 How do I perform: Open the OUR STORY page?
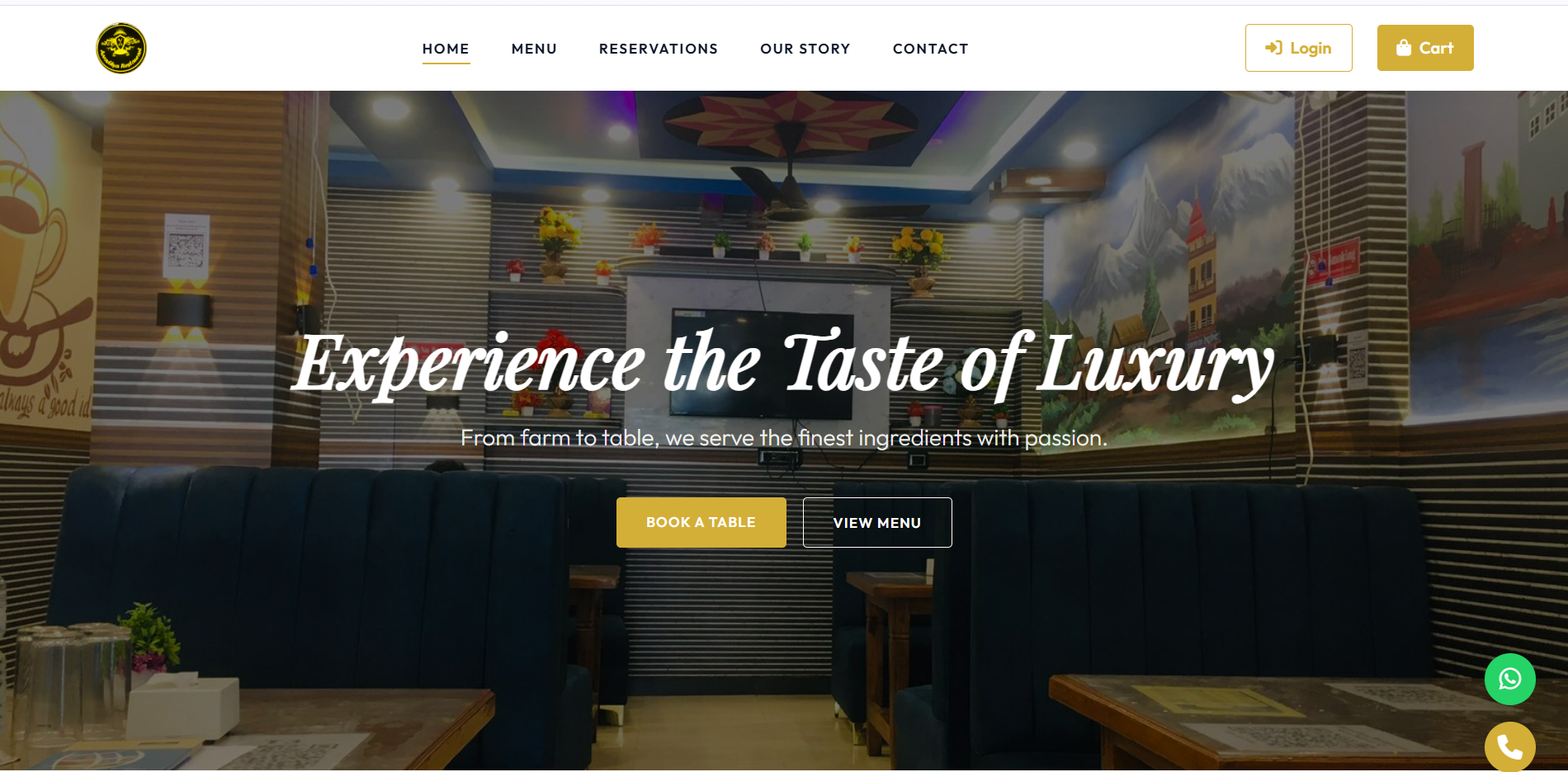coord(805,49)
